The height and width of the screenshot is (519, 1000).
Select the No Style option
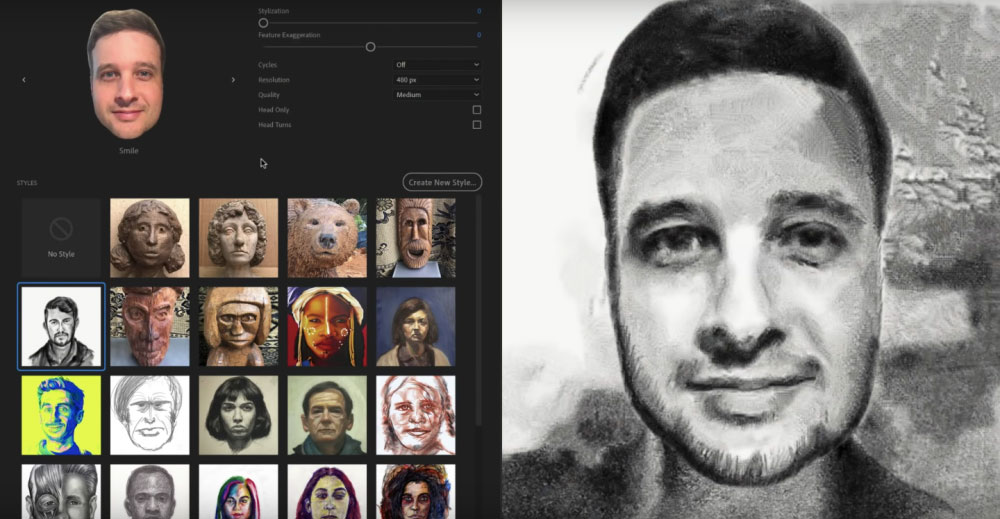click(61, 238)
